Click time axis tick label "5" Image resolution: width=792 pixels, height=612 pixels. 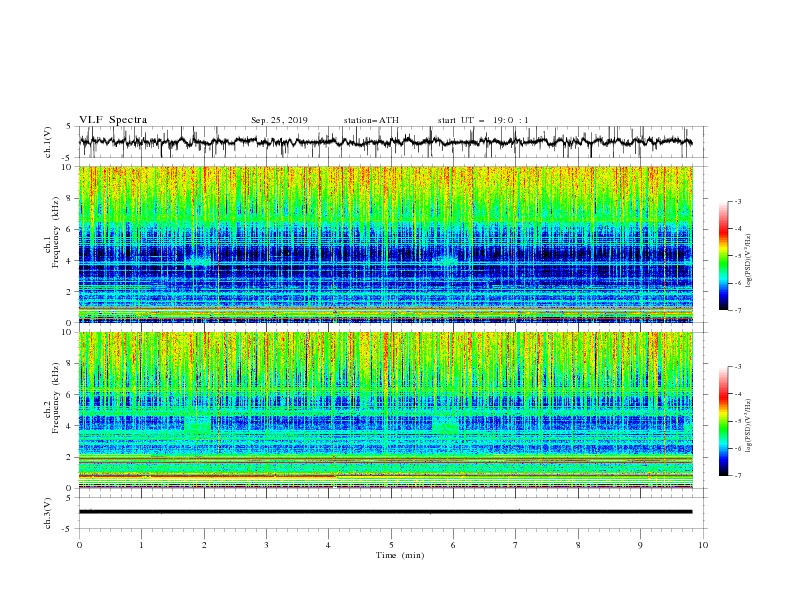pos(391,545)
